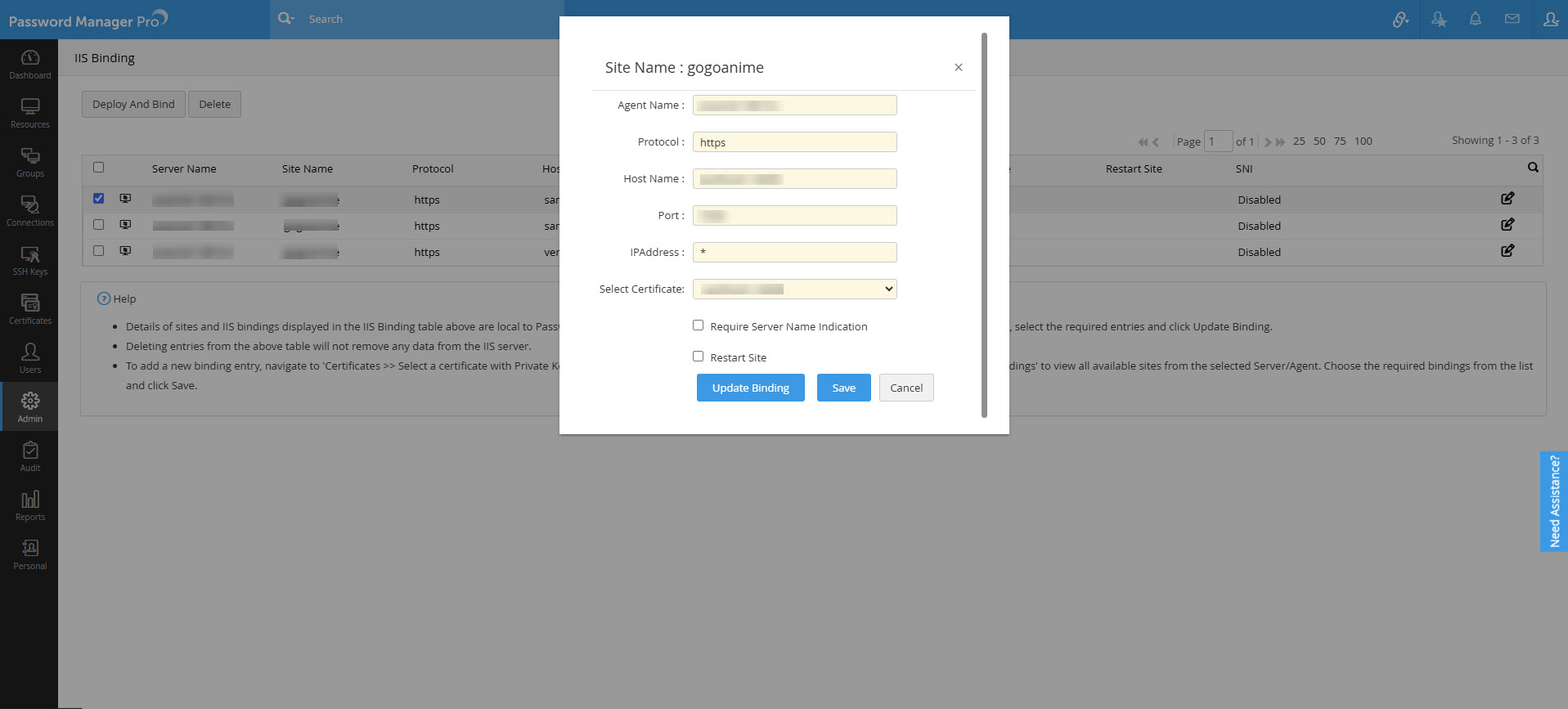Click the Page number input
The height and width of the screenshot is (709, 1568).
coord(1218,141)
